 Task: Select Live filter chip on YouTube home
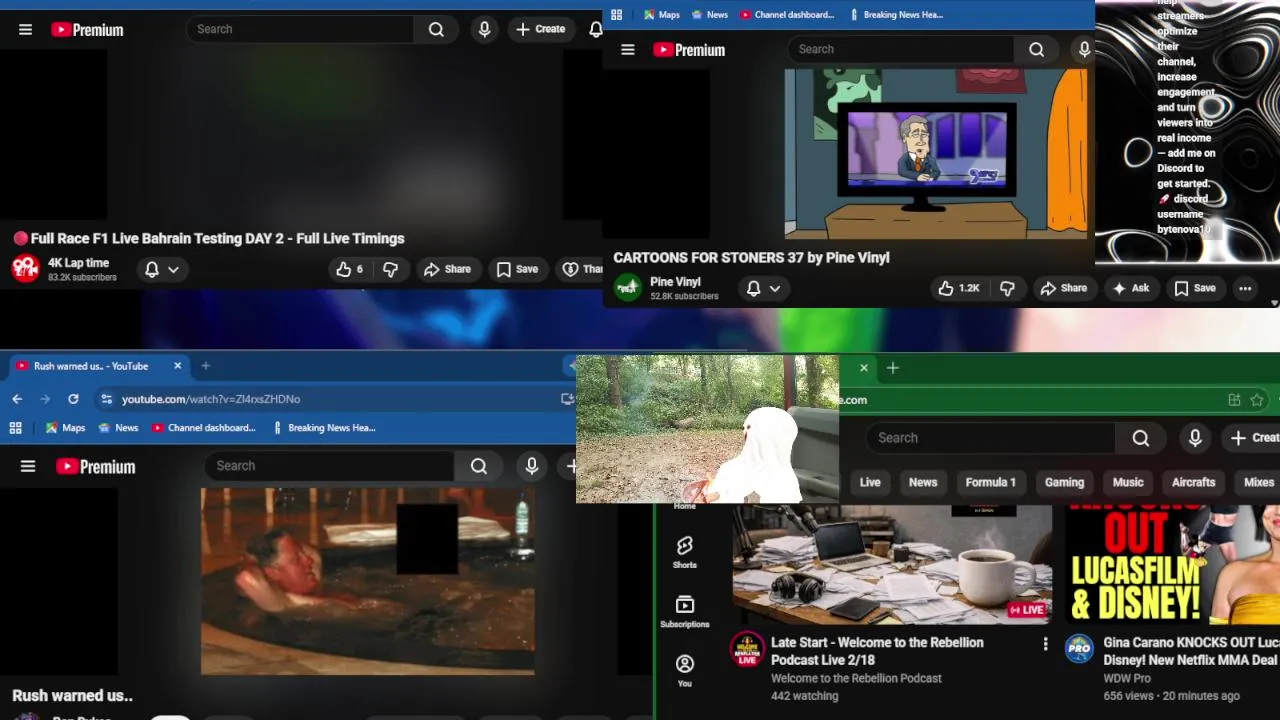(870, 482)
